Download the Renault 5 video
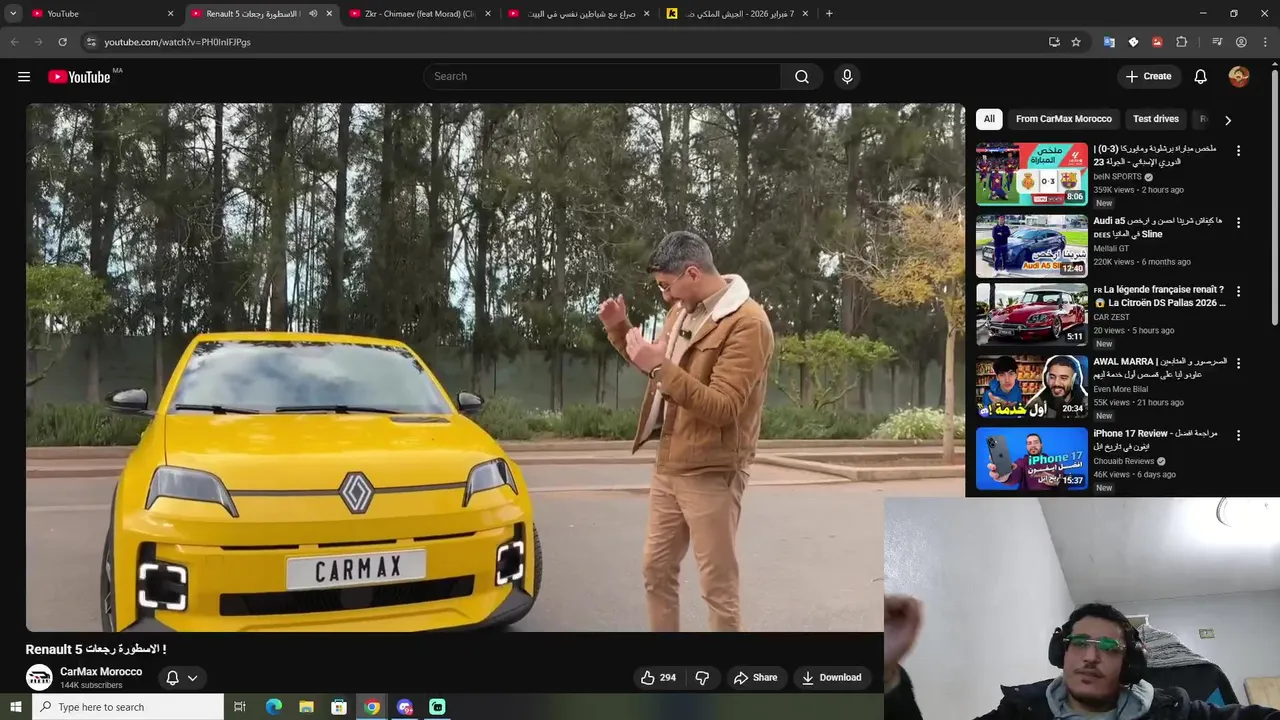This screenshot has height=720, width=1280. tap(831, 678)
